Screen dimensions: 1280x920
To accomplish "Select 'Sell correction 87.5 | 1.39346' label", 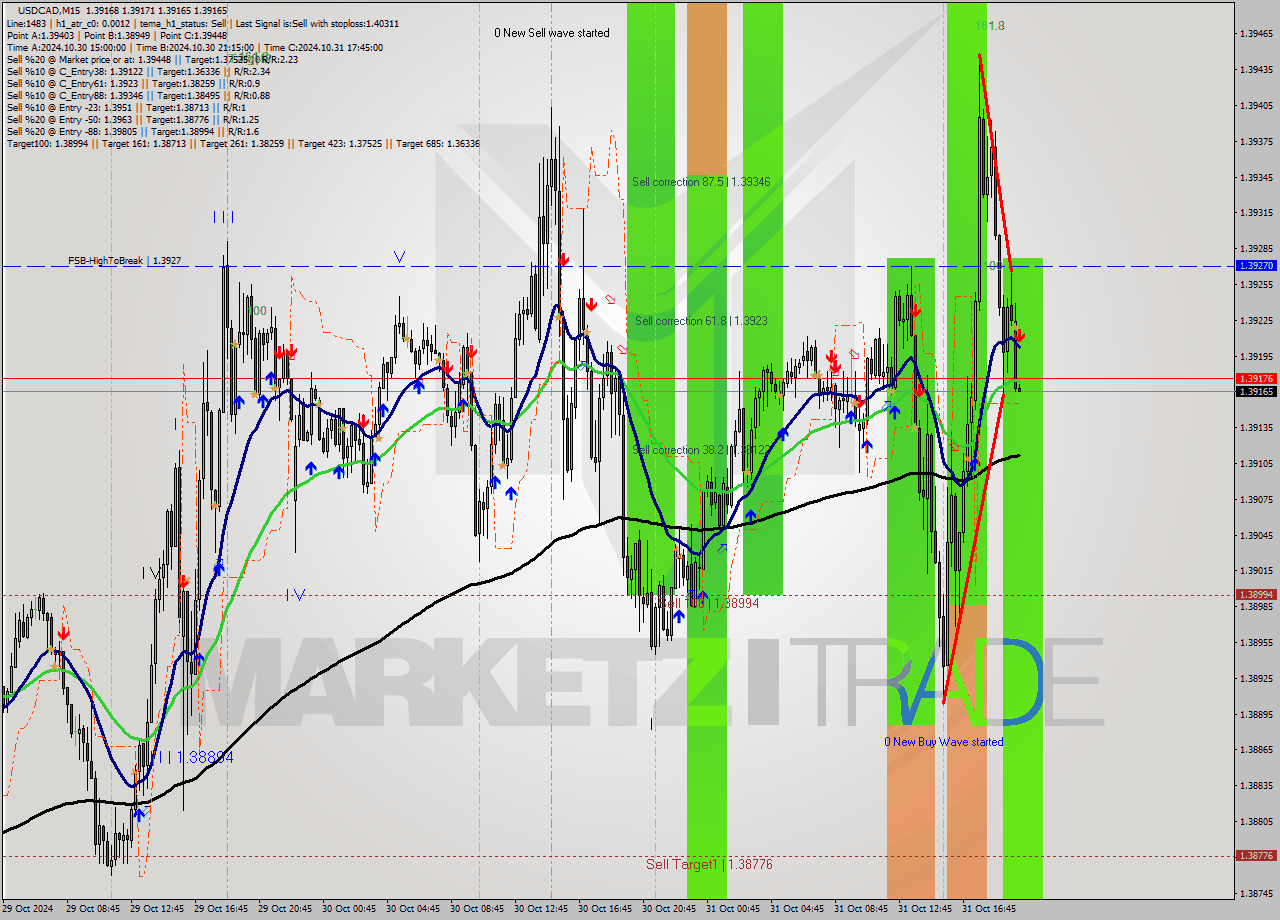I will tap(701, 182).
